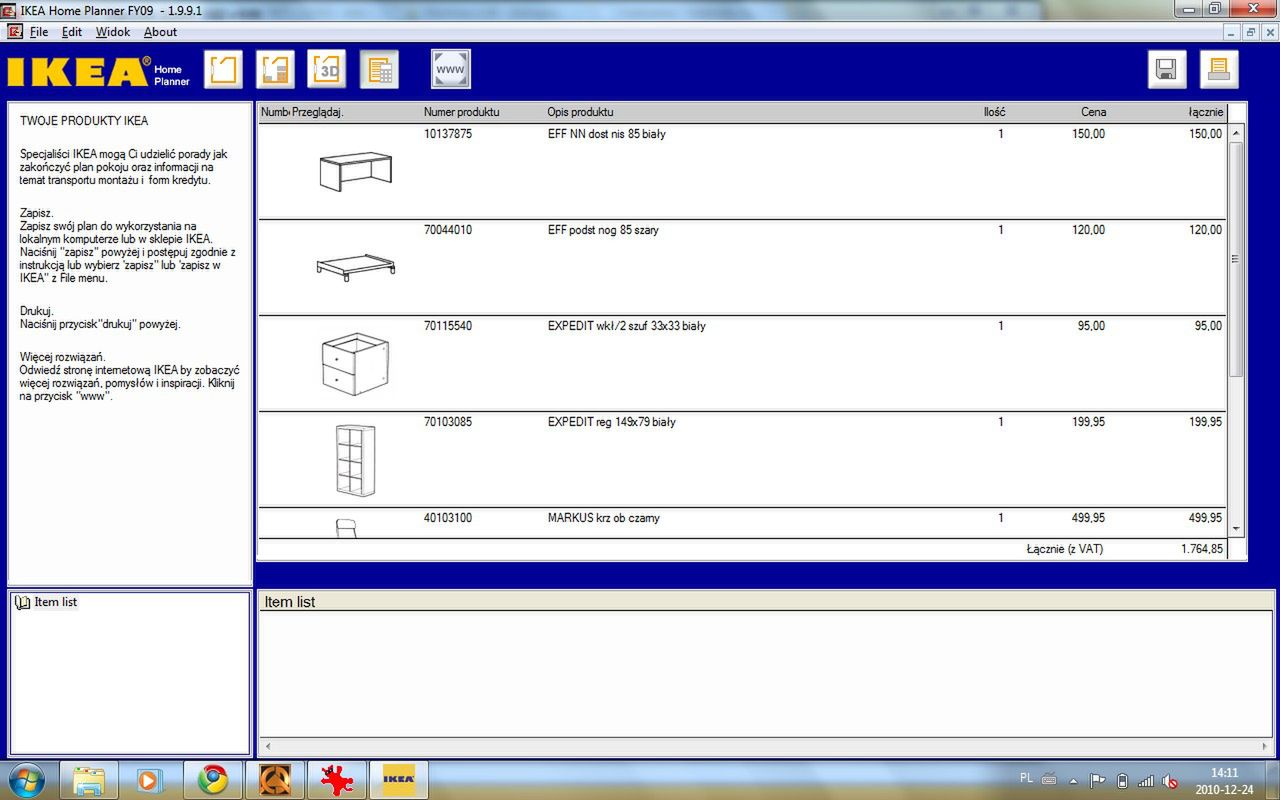Open the Widok menu
Screen dimensions: 1280x800
(113, 32)
